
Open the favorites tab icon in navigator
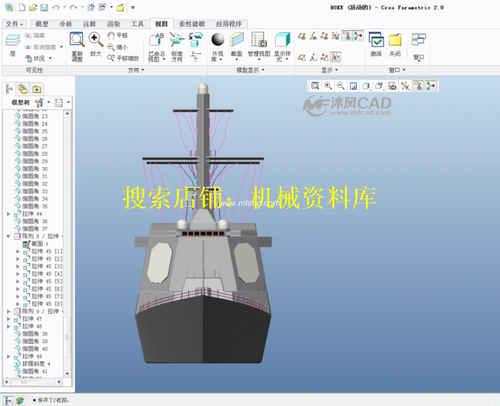click(x=37, y=89)
